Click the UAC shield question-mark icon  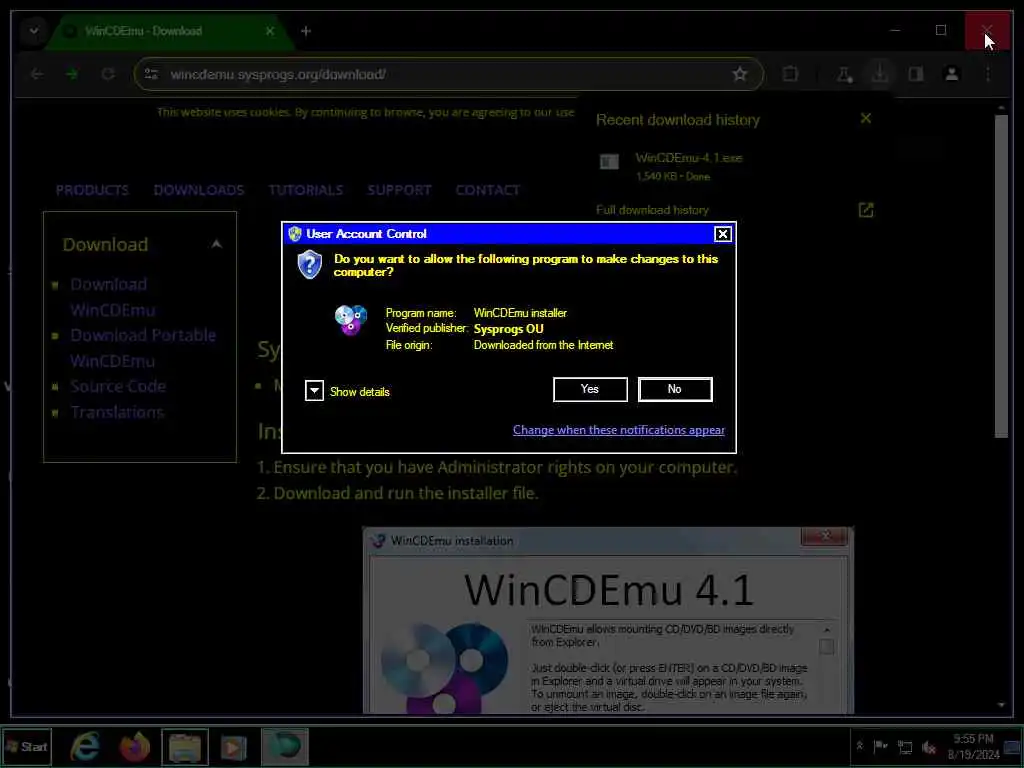click(x=310, y=265)
